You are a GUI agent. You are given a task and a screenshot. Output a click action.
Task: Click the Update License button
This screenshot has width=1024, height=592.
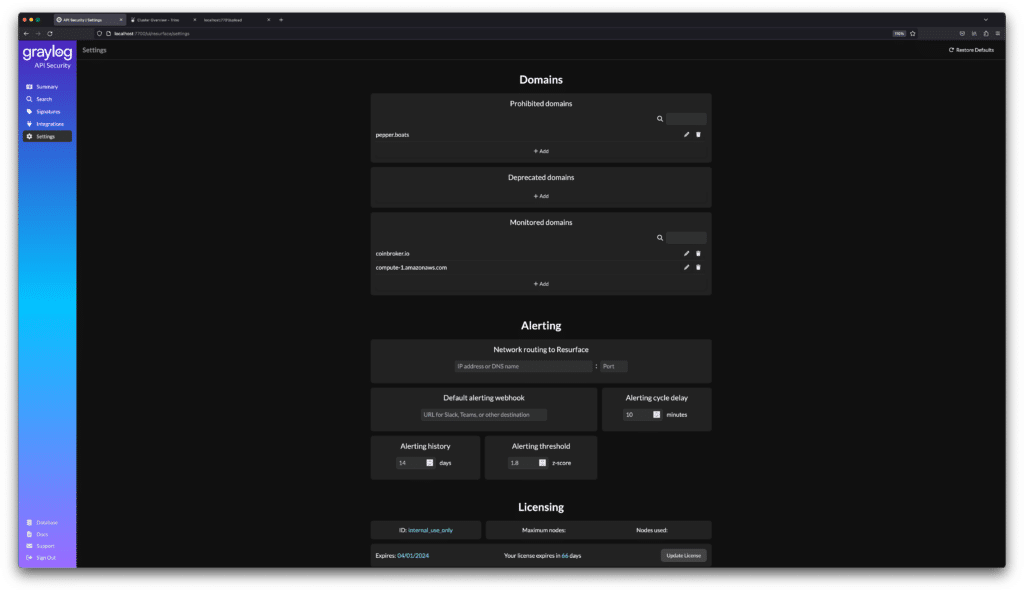(x=684, y=555)
